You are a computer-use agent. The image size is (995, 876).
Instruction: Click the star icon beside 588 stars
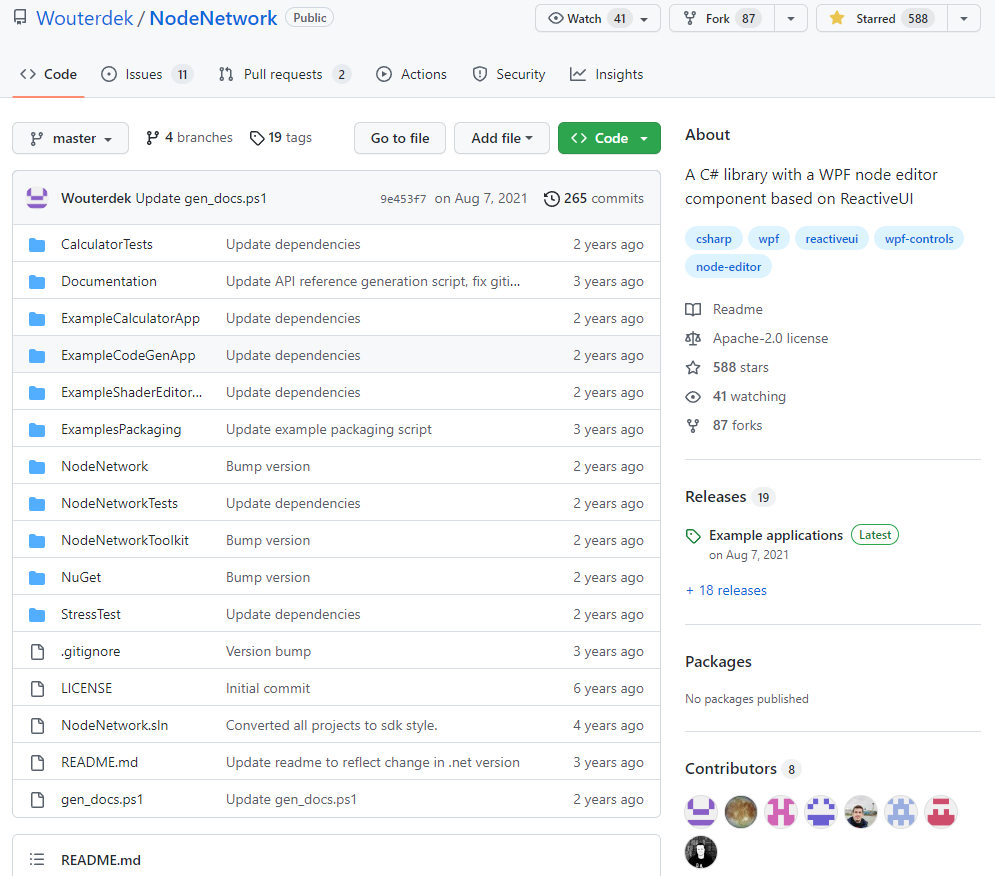coord(693,368)
